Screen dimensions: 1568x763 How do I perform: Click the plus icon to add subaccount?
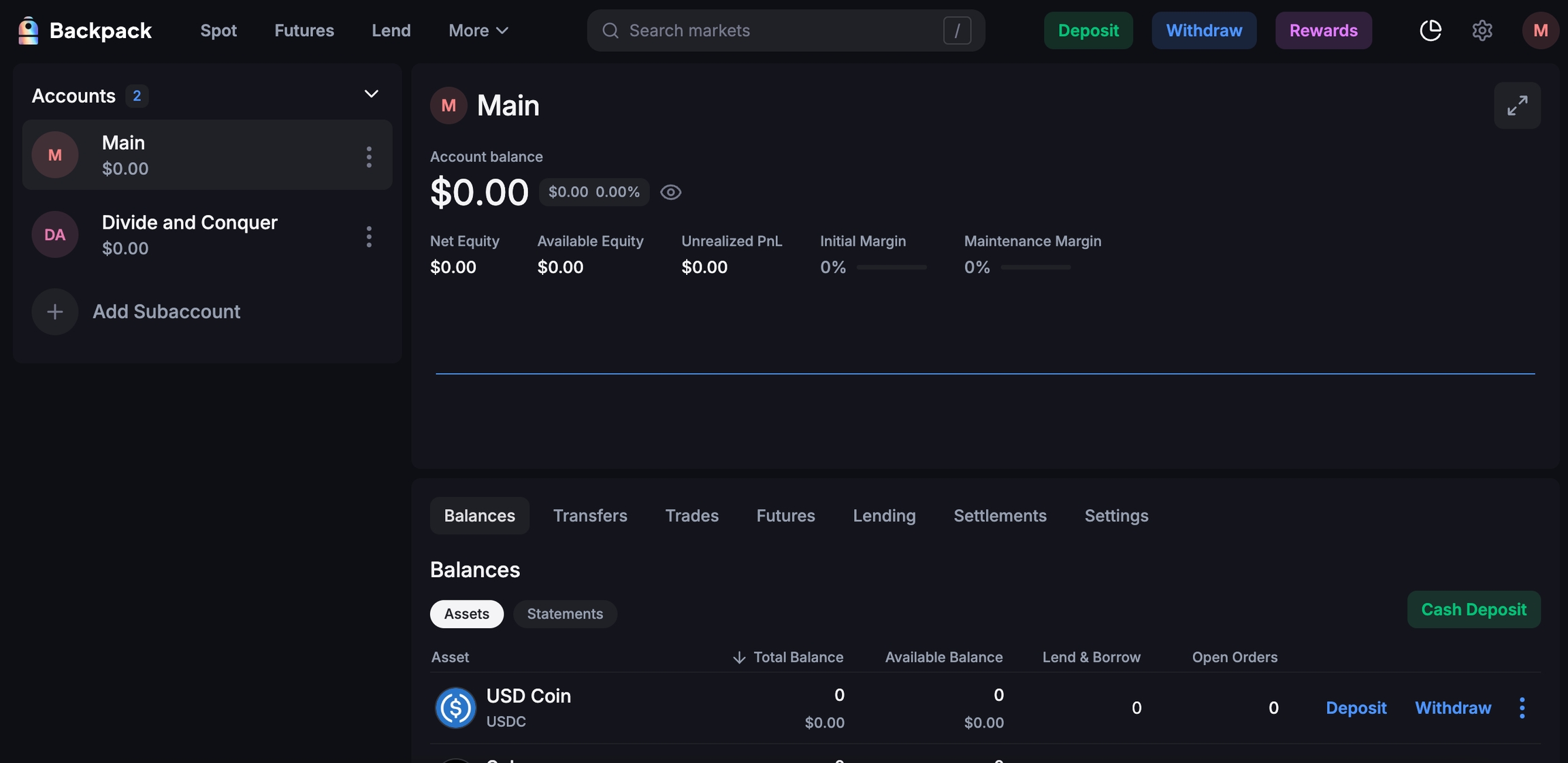[55, 312]
